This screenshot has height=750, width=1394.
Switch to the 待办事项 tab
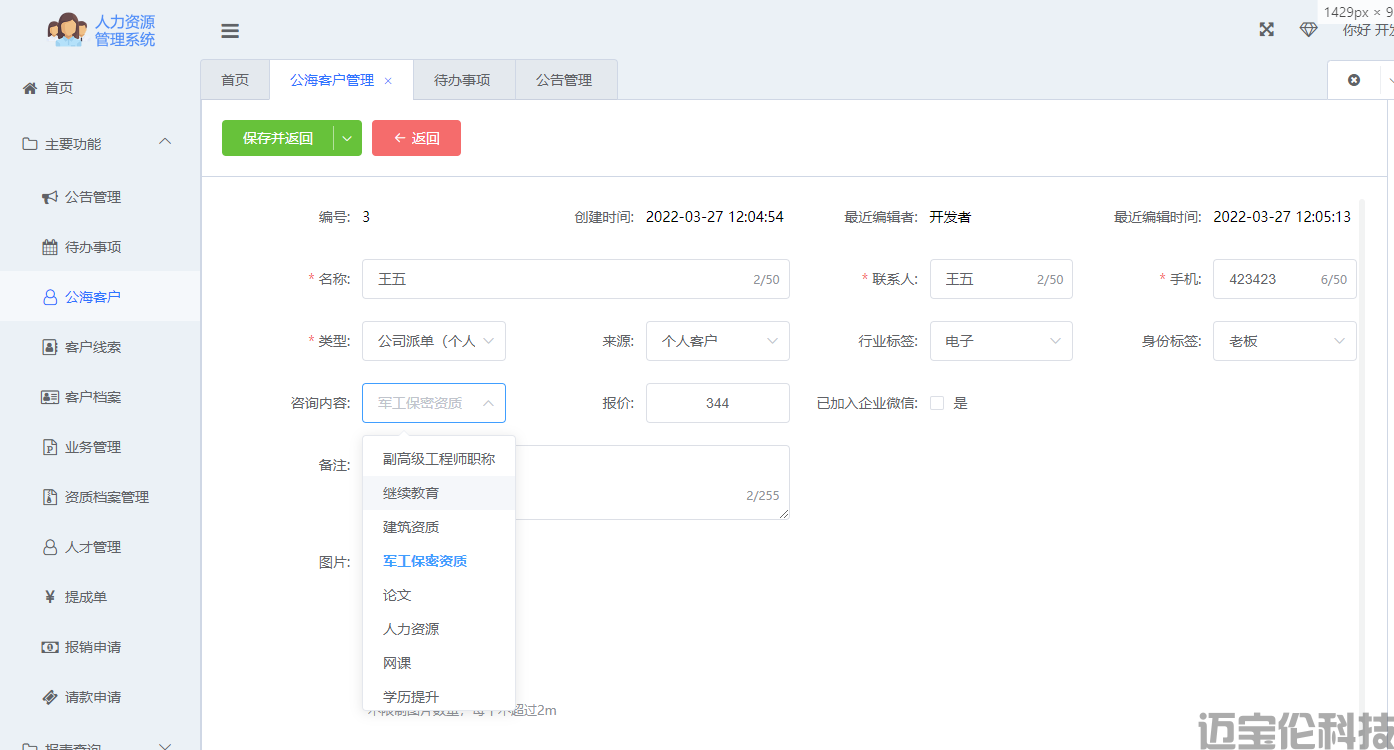pyautogui.click(x=462, y=80)
